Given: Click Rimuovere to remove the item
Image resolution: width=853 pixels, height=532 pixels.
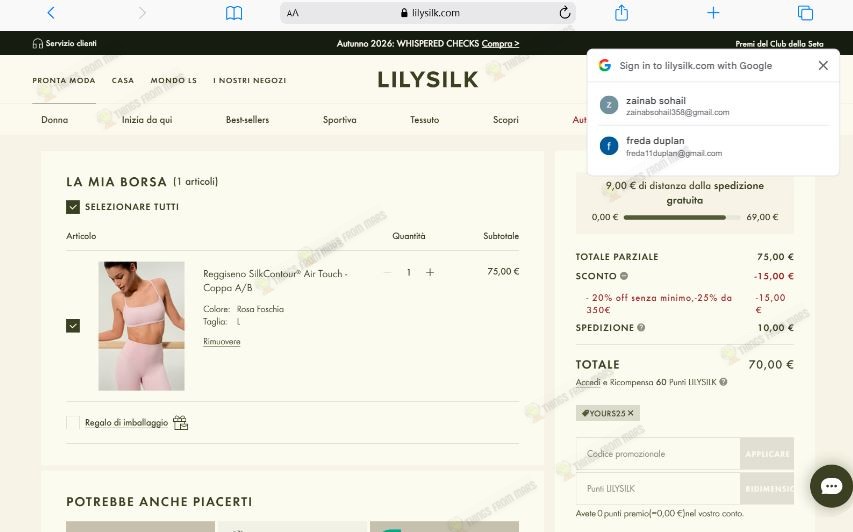Looking at the screenshot, I should (x=221, y=342).
